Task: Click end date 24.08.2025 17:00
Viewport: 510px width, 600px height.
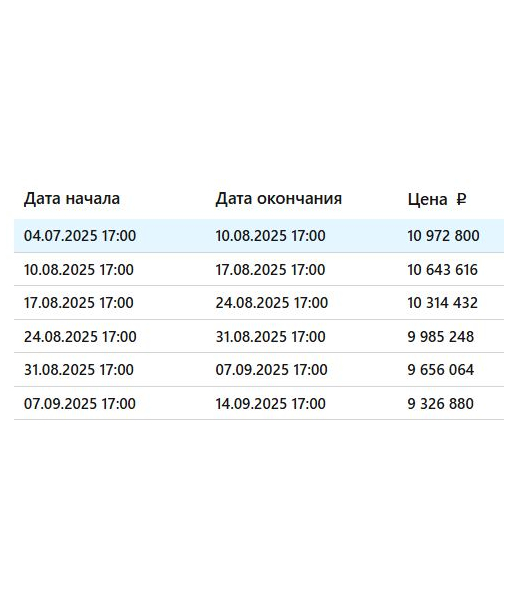Action: [272, 303]
